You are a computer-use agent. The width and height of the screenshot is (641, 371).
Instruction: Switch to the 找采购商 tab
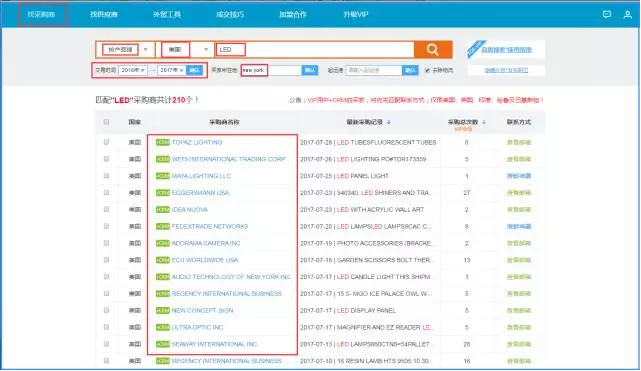[42, 14]
